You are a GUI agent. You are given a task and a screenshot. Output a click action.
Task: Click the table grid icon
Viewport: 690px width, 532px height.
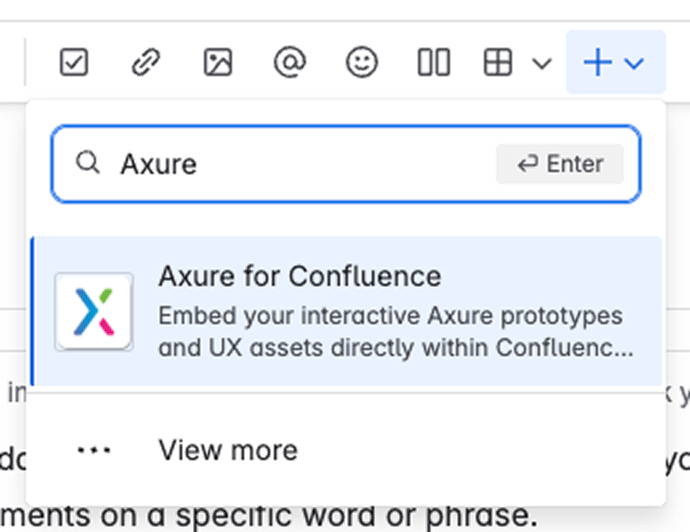coord(497,63)
